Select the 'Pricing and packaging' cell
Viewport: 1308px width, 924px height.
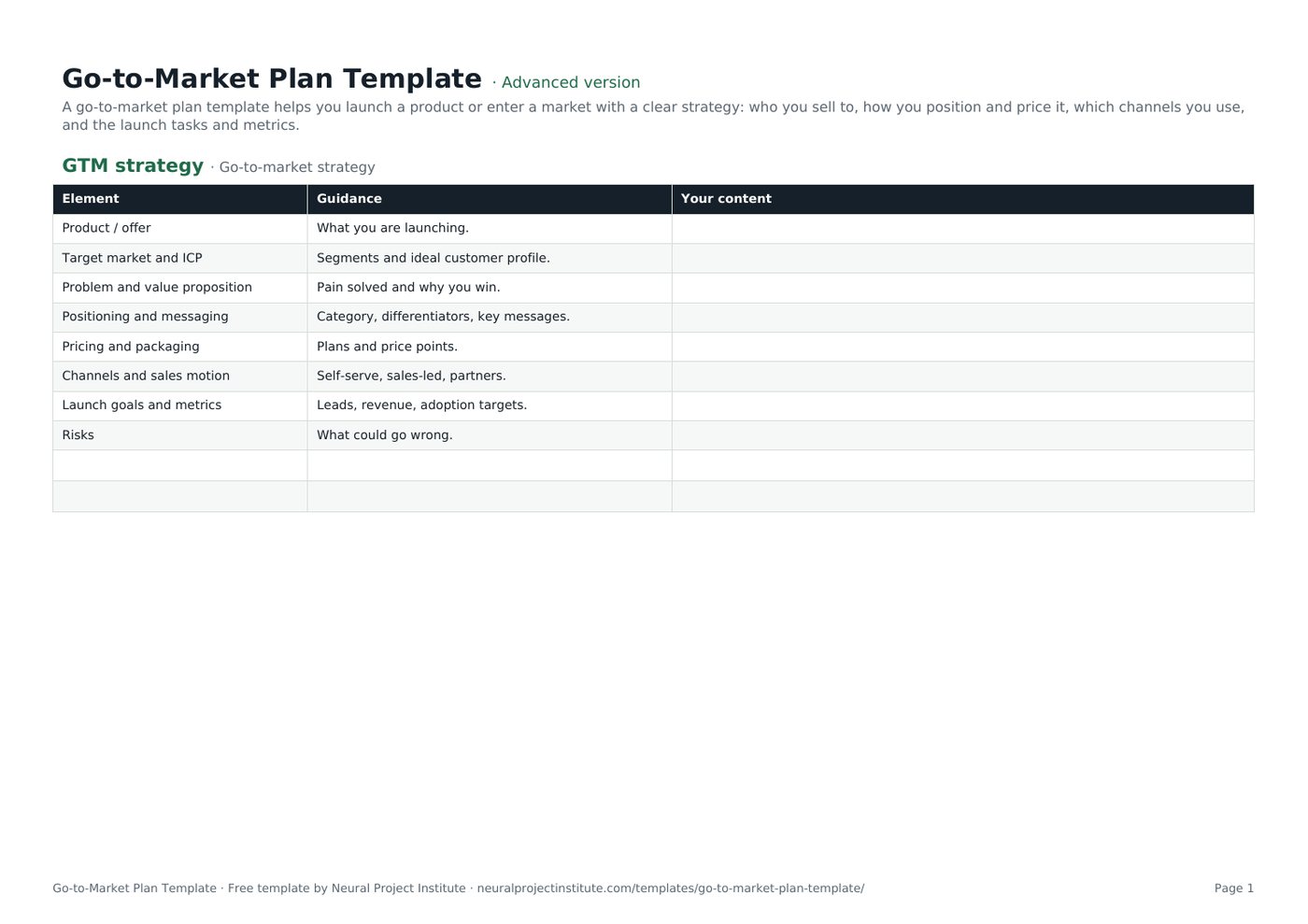tap(180, 347)
